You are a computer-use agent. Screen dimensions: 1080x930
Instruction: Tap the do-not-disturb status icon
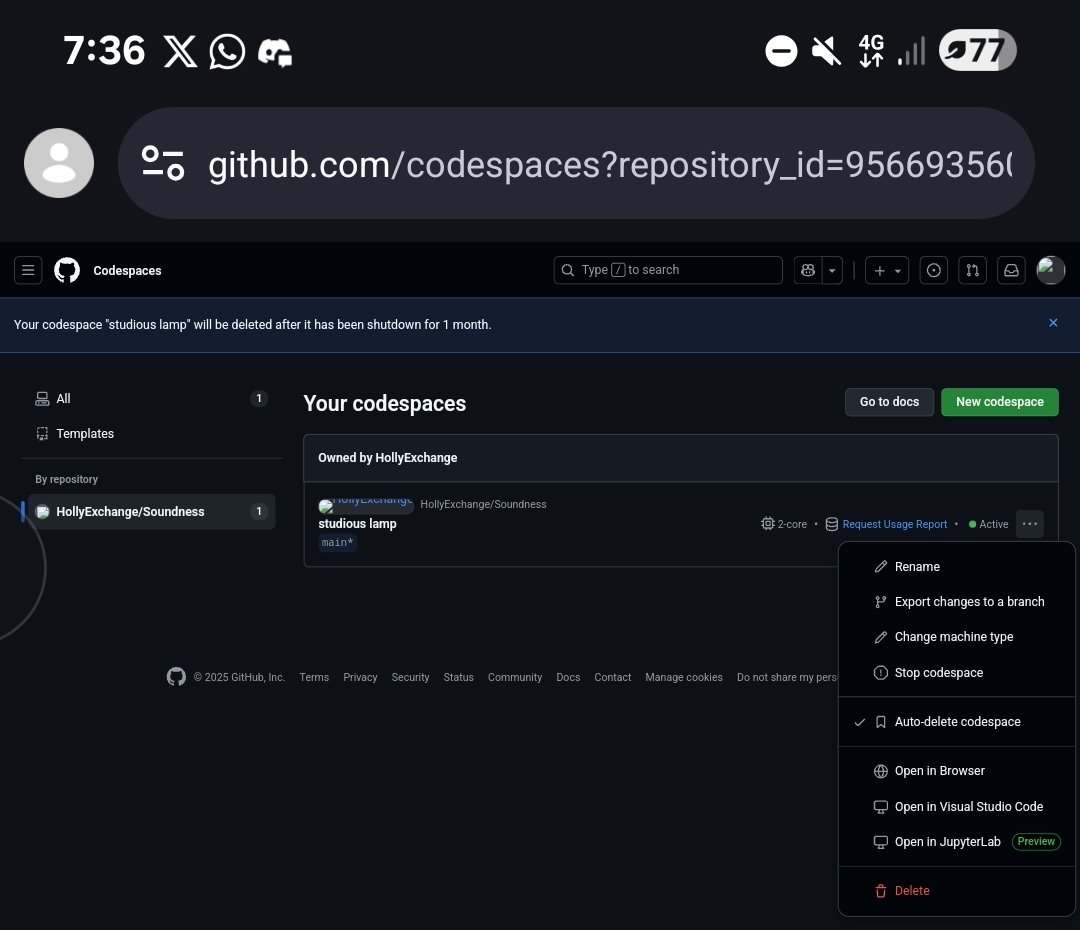pos(781,51)
